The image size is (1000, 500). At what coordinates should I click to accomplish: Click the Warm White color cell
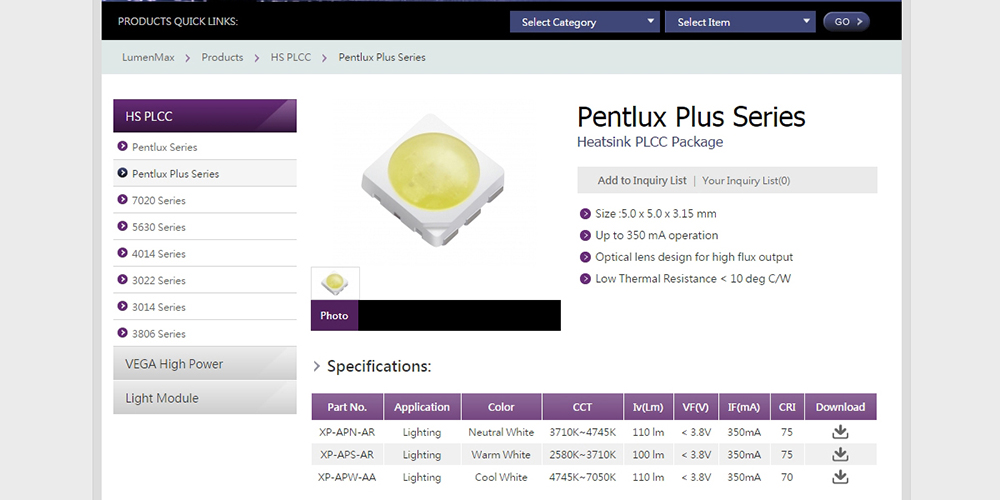[x=501, y=455]
